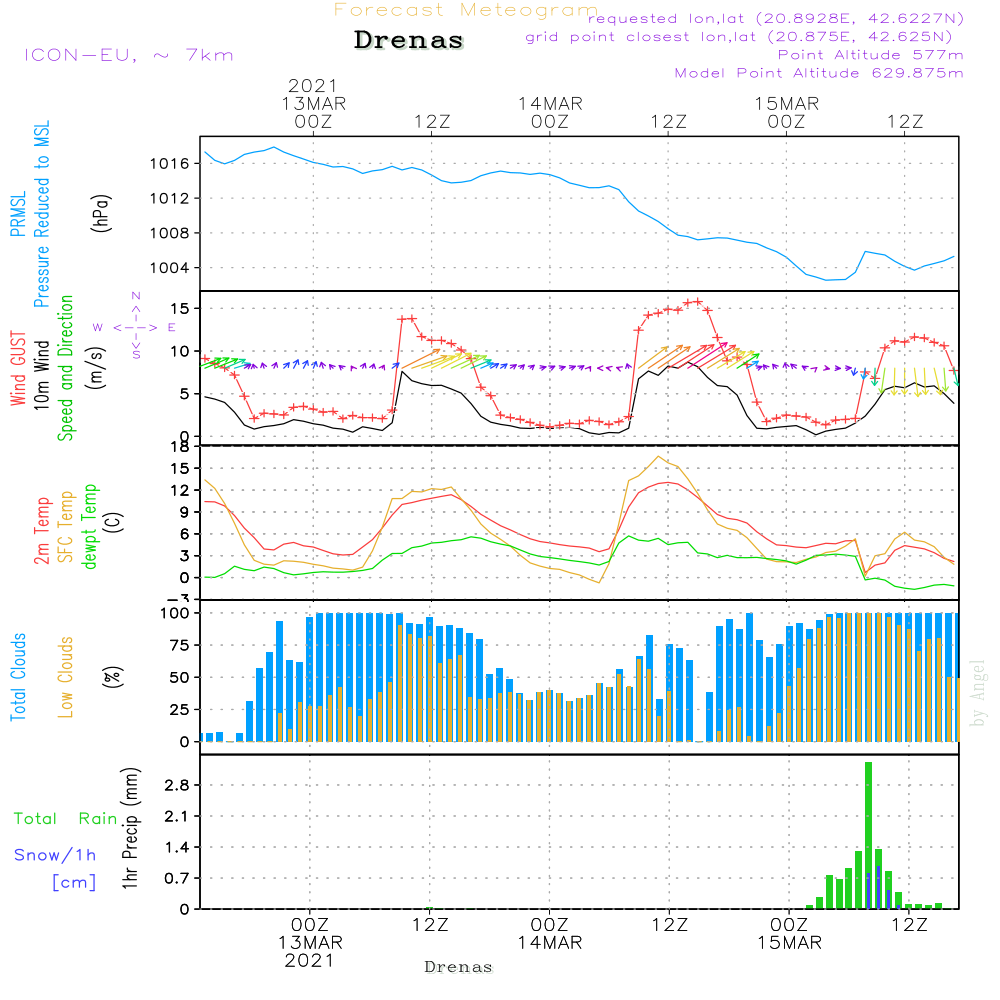The height and width of the screenshot is (1000, 1000).
Task: Select the 'Point Altitude 577m' text
Action: pos(871,55)
